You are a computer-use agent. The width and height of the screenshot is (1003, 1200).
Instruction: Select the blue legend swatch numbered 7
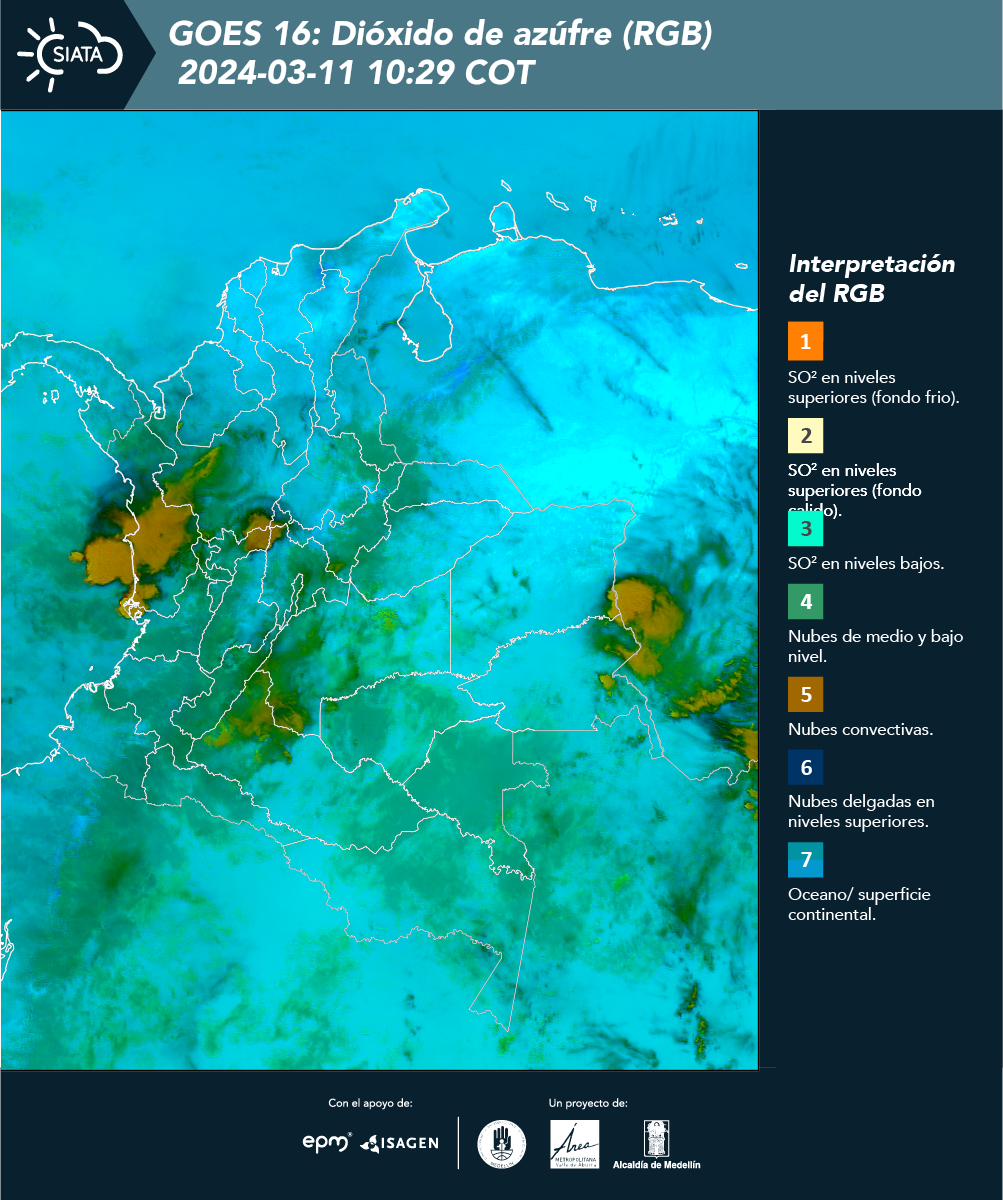pos(805,860)
